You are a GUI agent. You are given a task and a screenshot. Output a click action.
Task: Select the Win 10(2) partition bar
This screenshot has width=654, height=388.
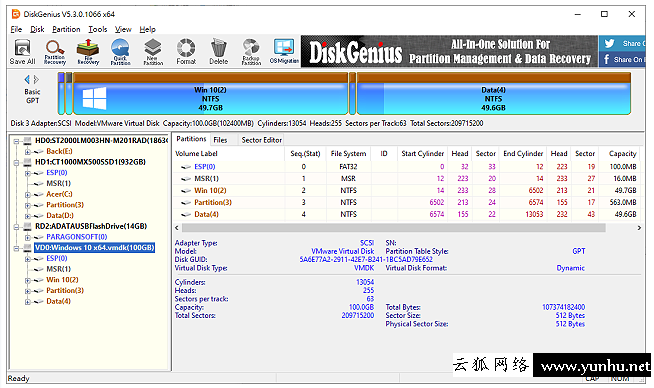click(x=211, y=94)
